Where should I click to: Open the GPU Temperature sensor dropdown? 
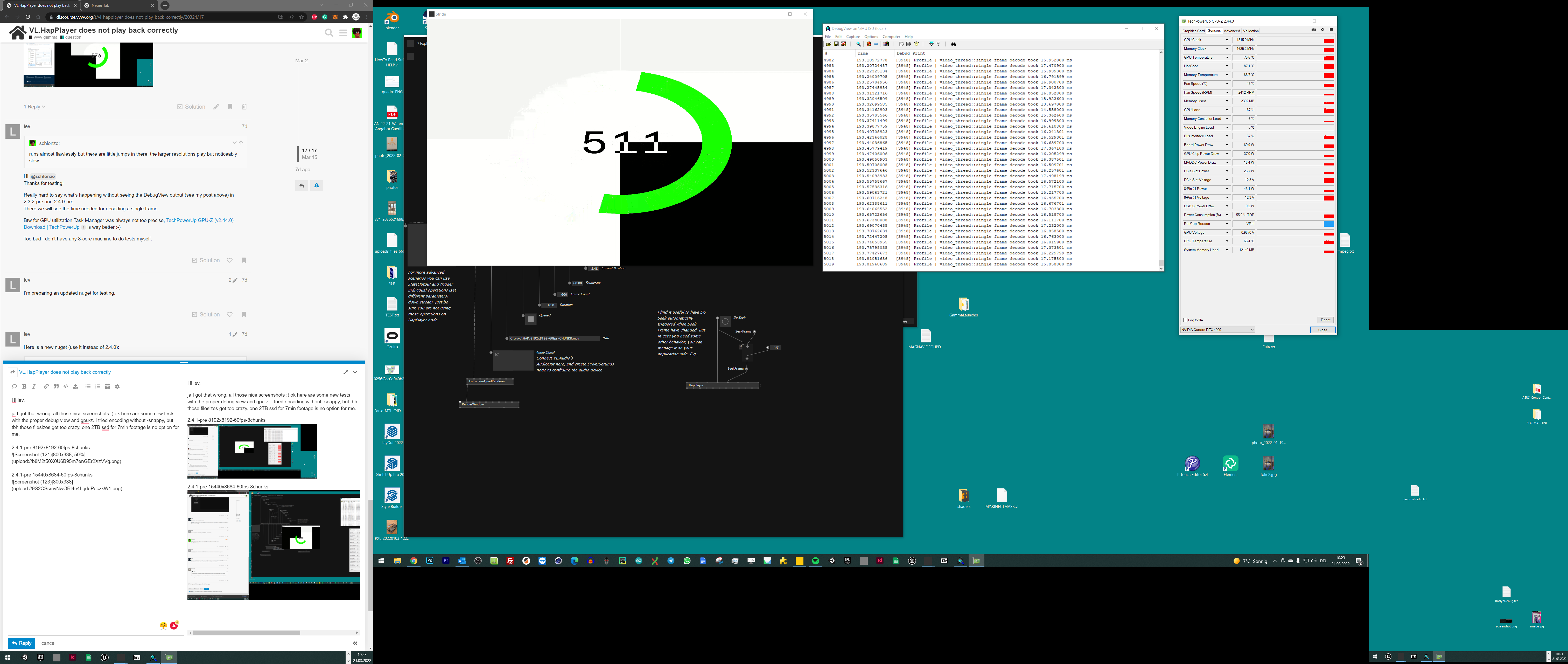tap(1227, 57)
